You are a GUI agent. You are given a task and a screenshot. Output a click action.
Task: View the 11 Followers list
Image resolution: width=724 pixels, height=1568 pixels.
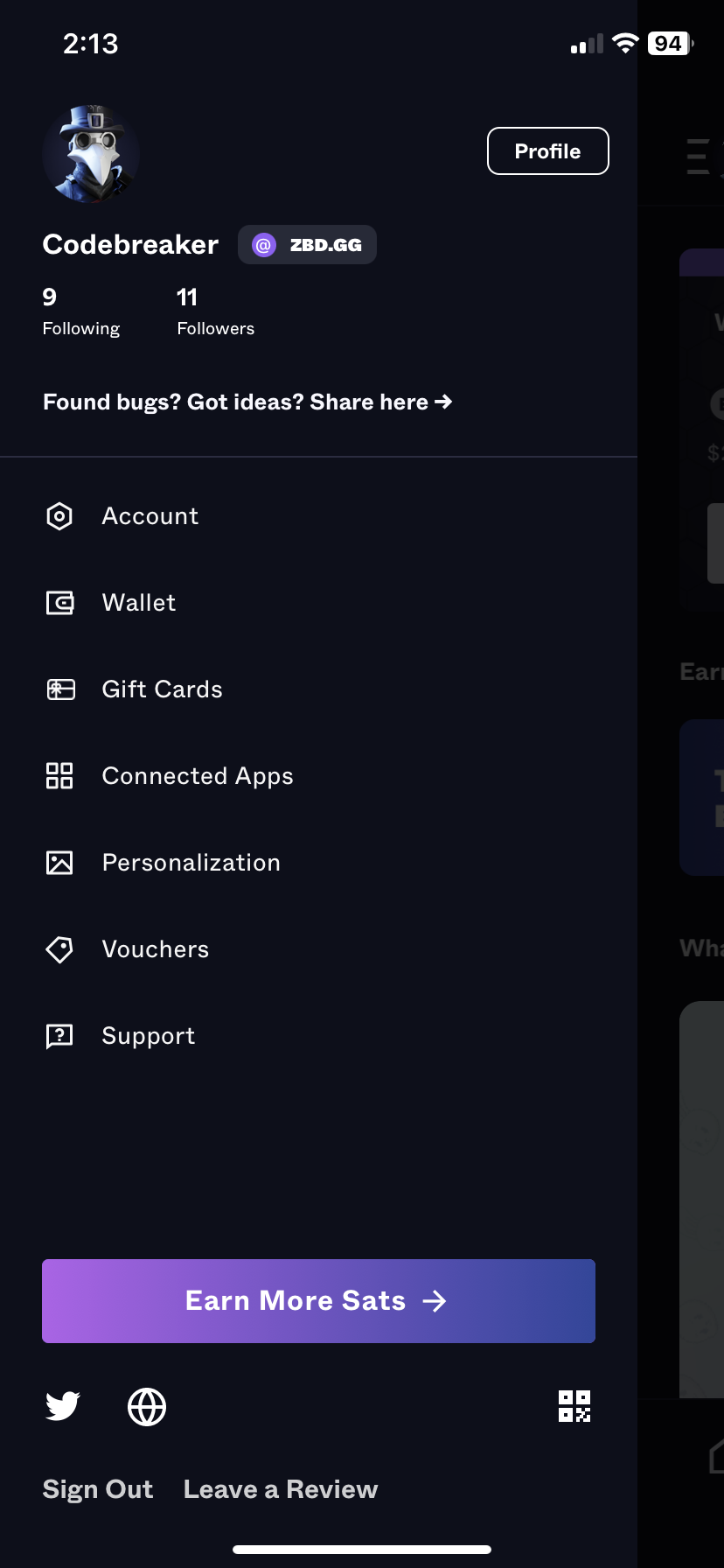pos(215,311)
